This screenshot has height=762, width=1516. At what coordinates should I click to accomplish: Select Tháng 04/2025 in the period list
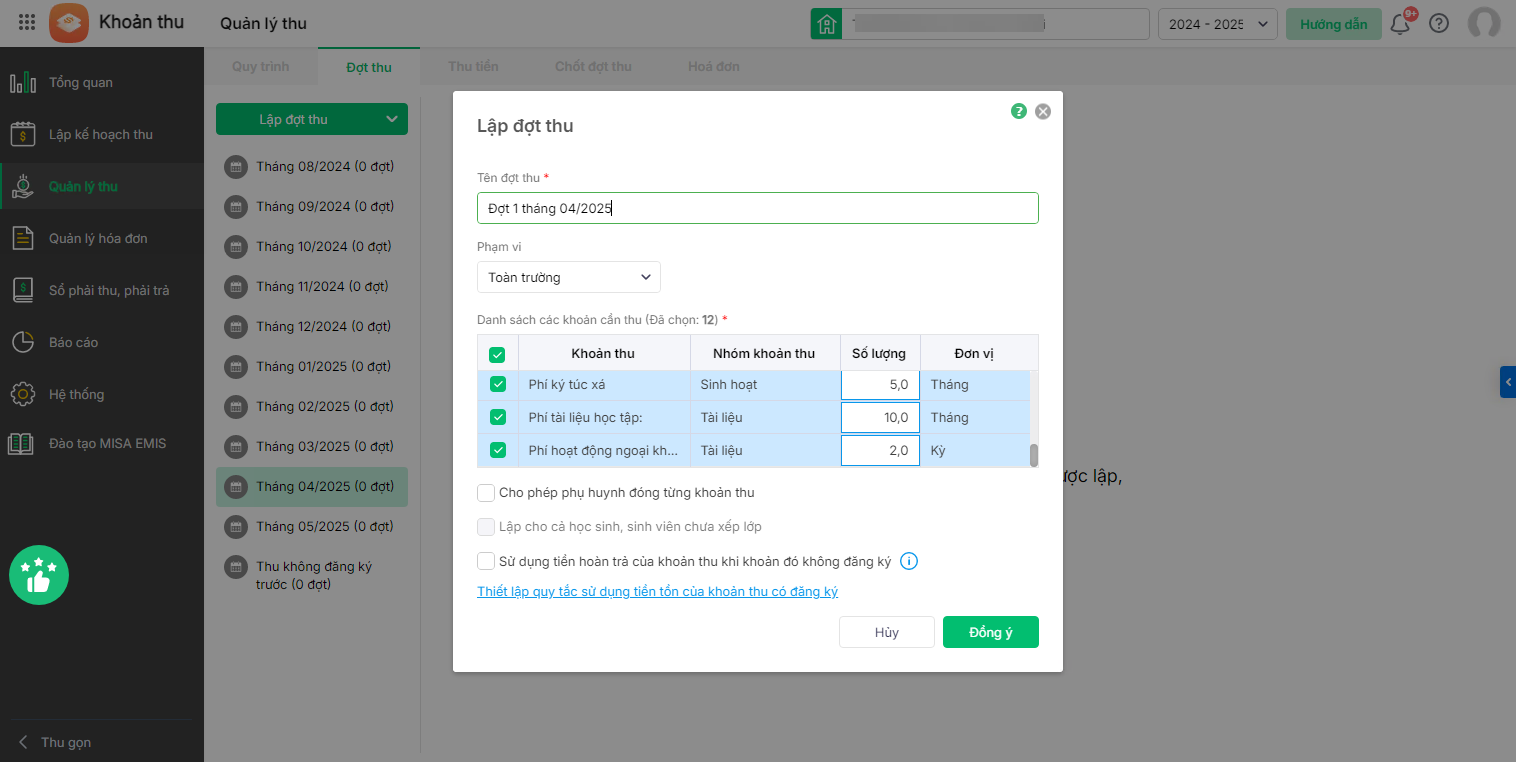pyautogui.click(x=312, y=487)
